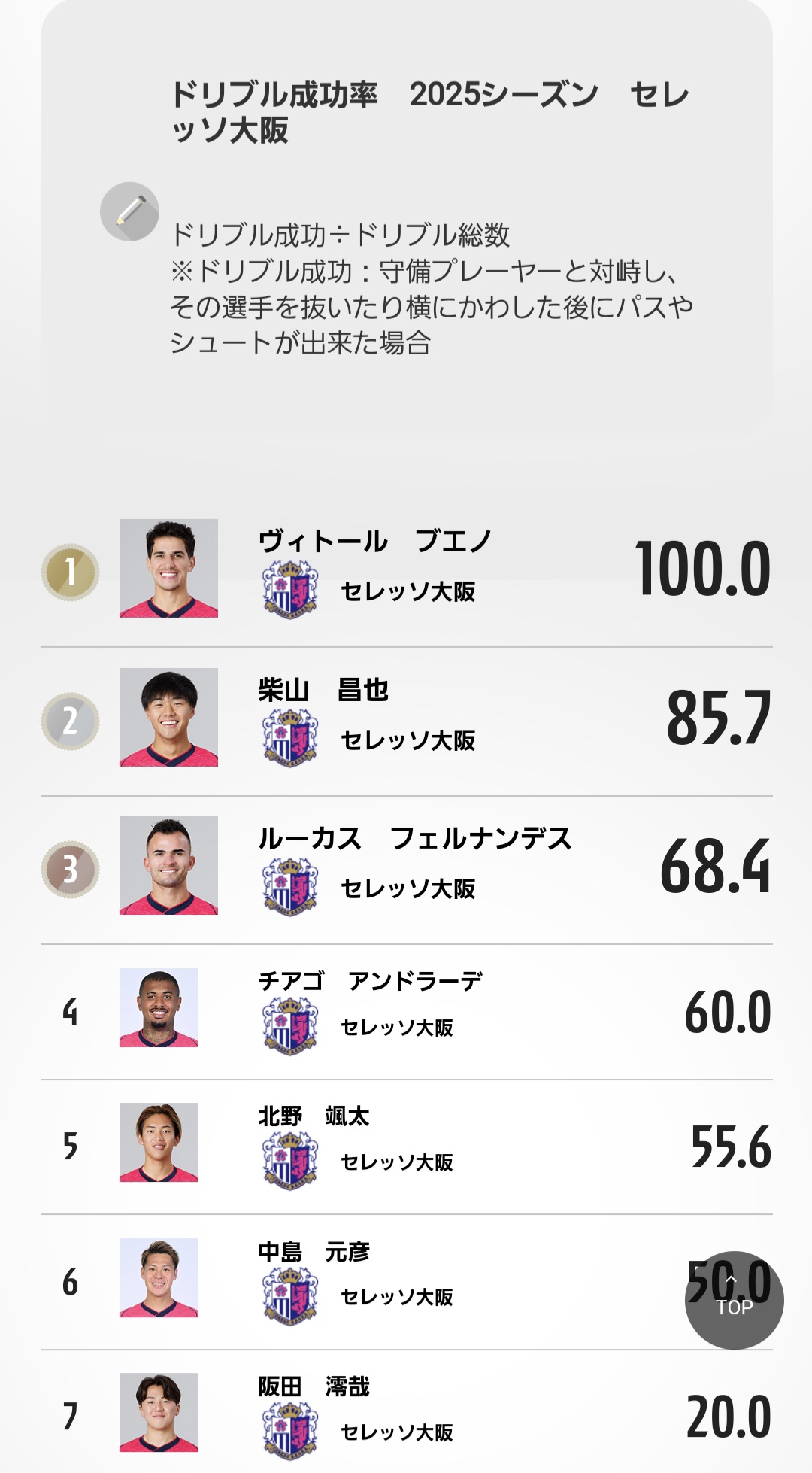Click the 100.0 success rate value
812x1473 pixels.
tap(703, 569)
